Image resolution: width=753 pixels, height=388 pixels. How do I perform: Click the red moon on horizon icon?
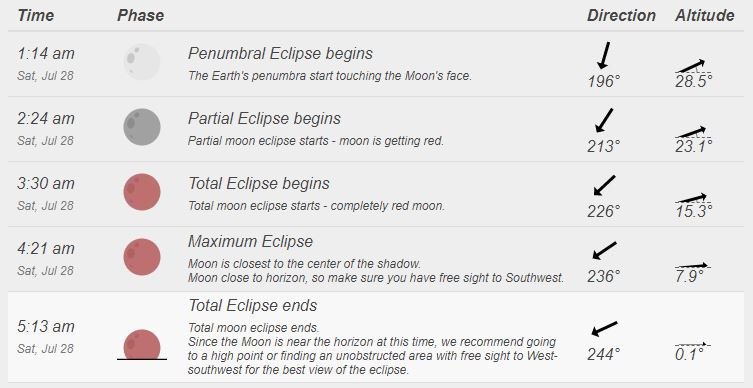[142, 344]
